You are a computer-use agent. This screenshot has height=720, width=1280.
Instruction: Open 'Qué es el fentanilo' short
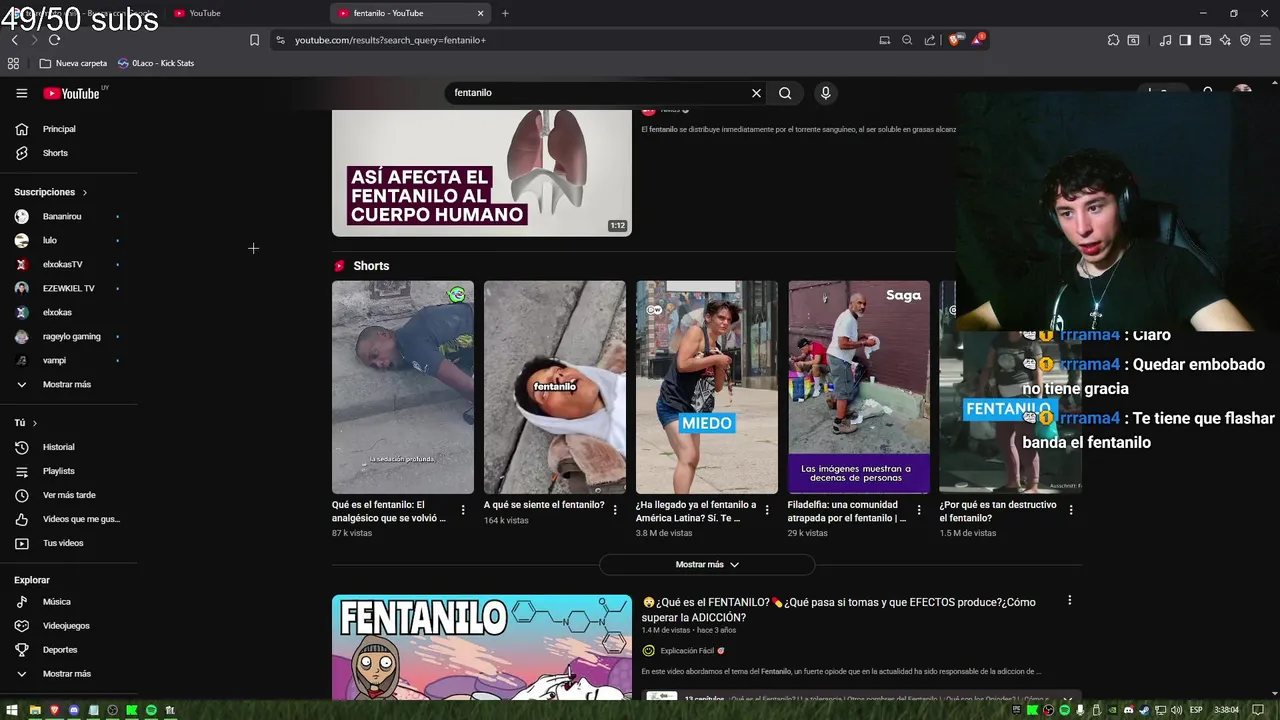[403, 387]
